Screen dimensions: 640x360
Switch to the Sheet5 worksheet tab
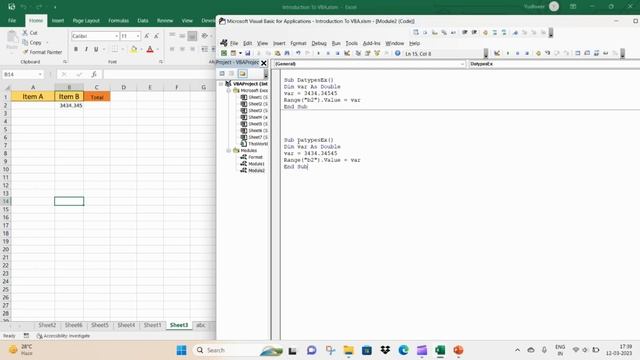tap(100, 325)
